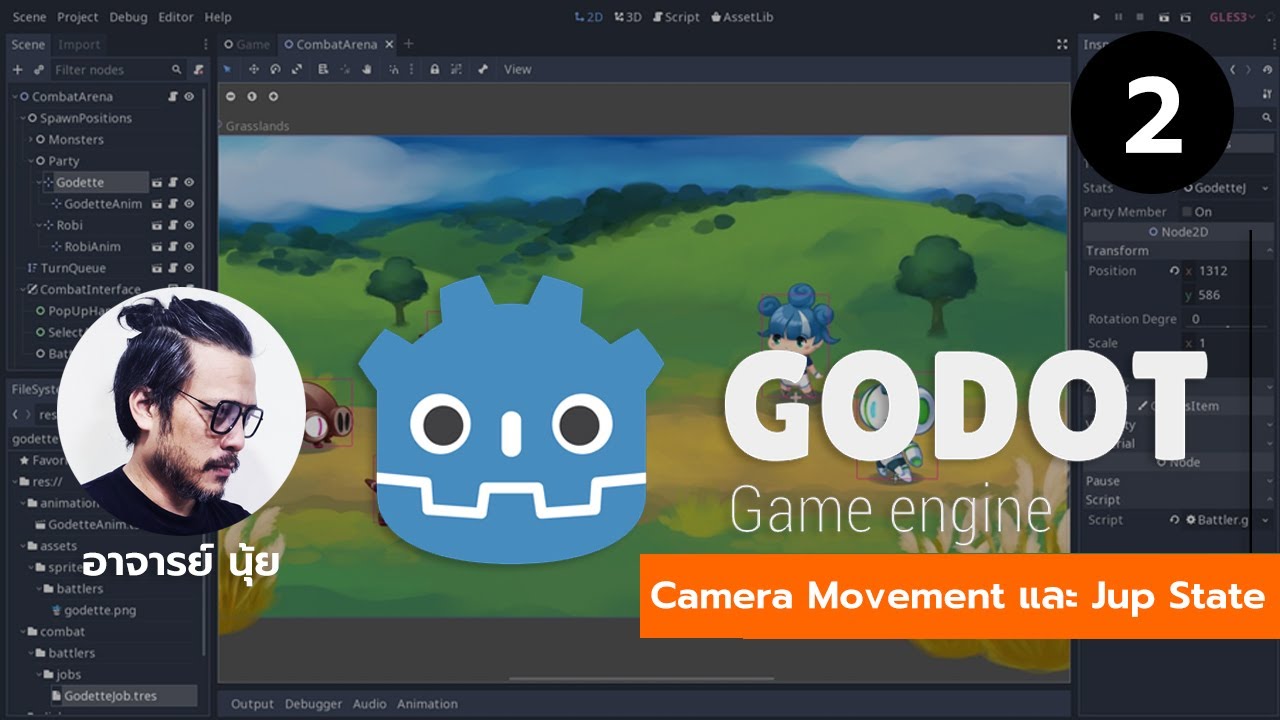Enable the Pan Mode hand tool
This screenshot has height=720, width=1280.
pyautogui.click(x=367, y=69)
